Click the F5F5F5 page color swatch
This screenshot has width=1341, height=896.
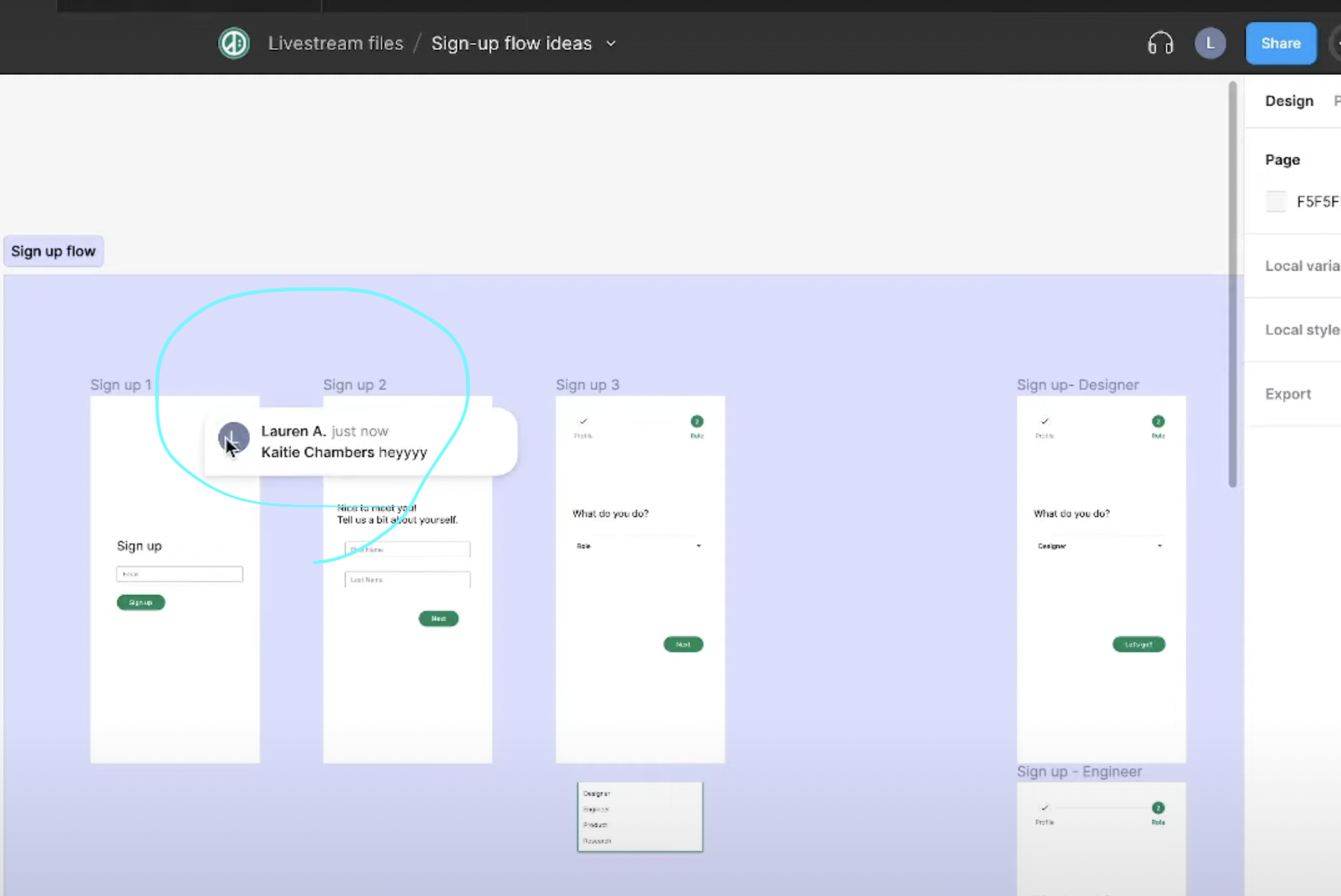point(1276,202)
